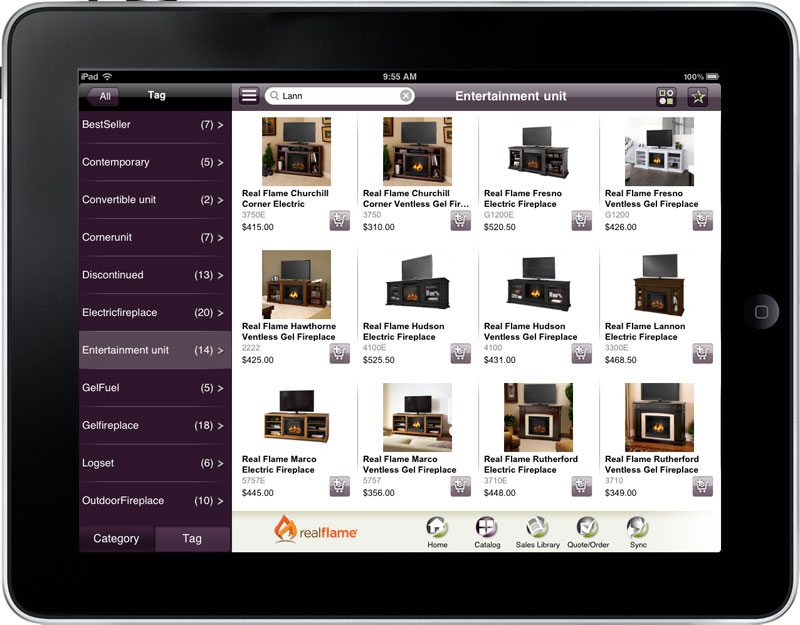The width and height of the screenshot is (800, 625).
Task: Add Marco Ventless Gel 5757 to cart
Action: point(460,486)
